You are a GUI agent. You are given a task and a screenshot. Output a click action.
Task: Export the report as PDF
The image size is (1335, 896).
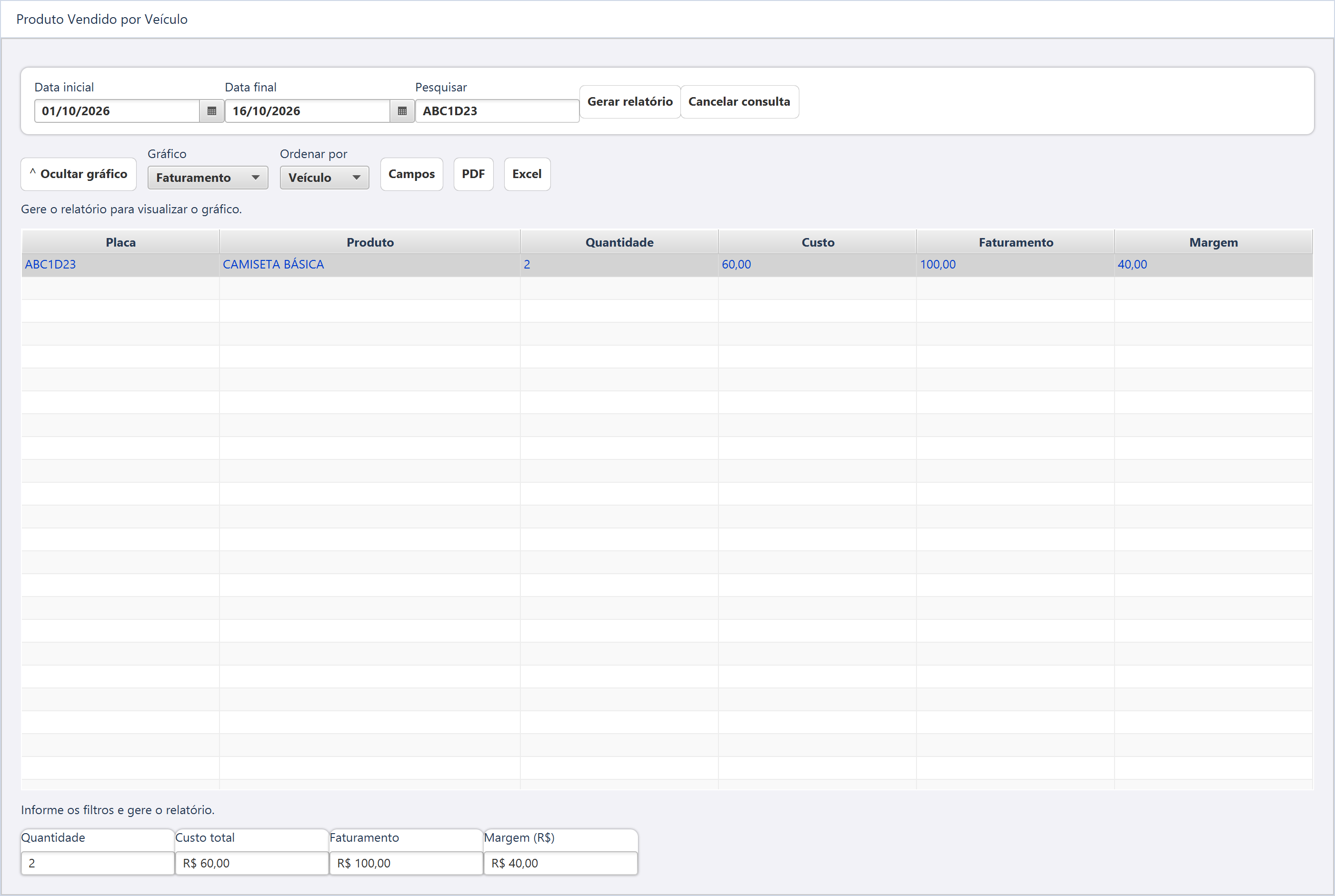[x=473, y=174]
